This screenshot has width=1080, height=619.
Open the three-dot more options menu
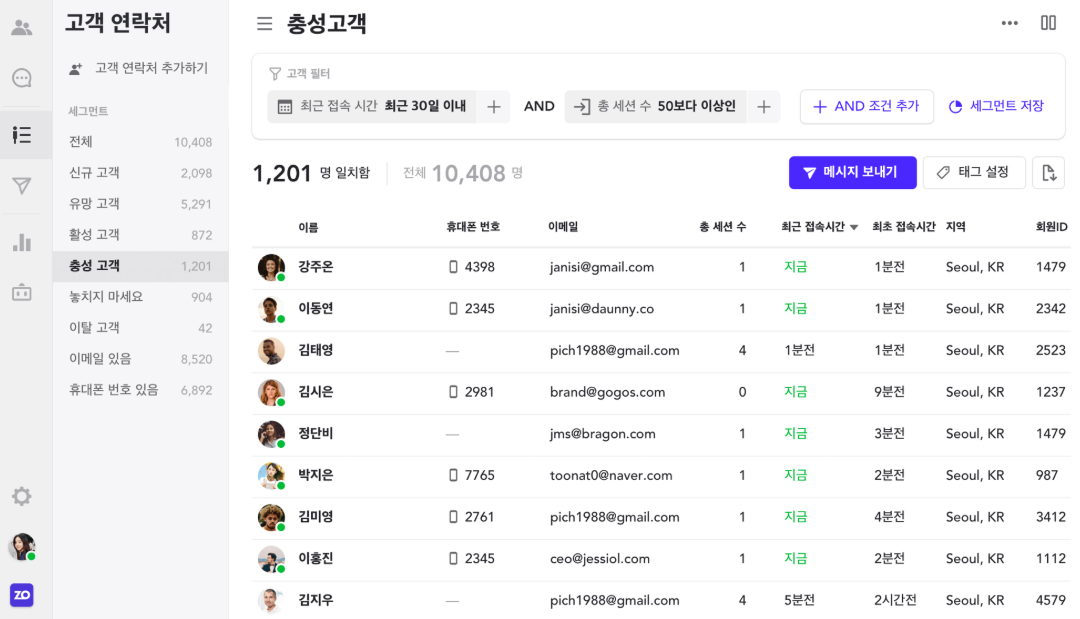point(1010,23)
